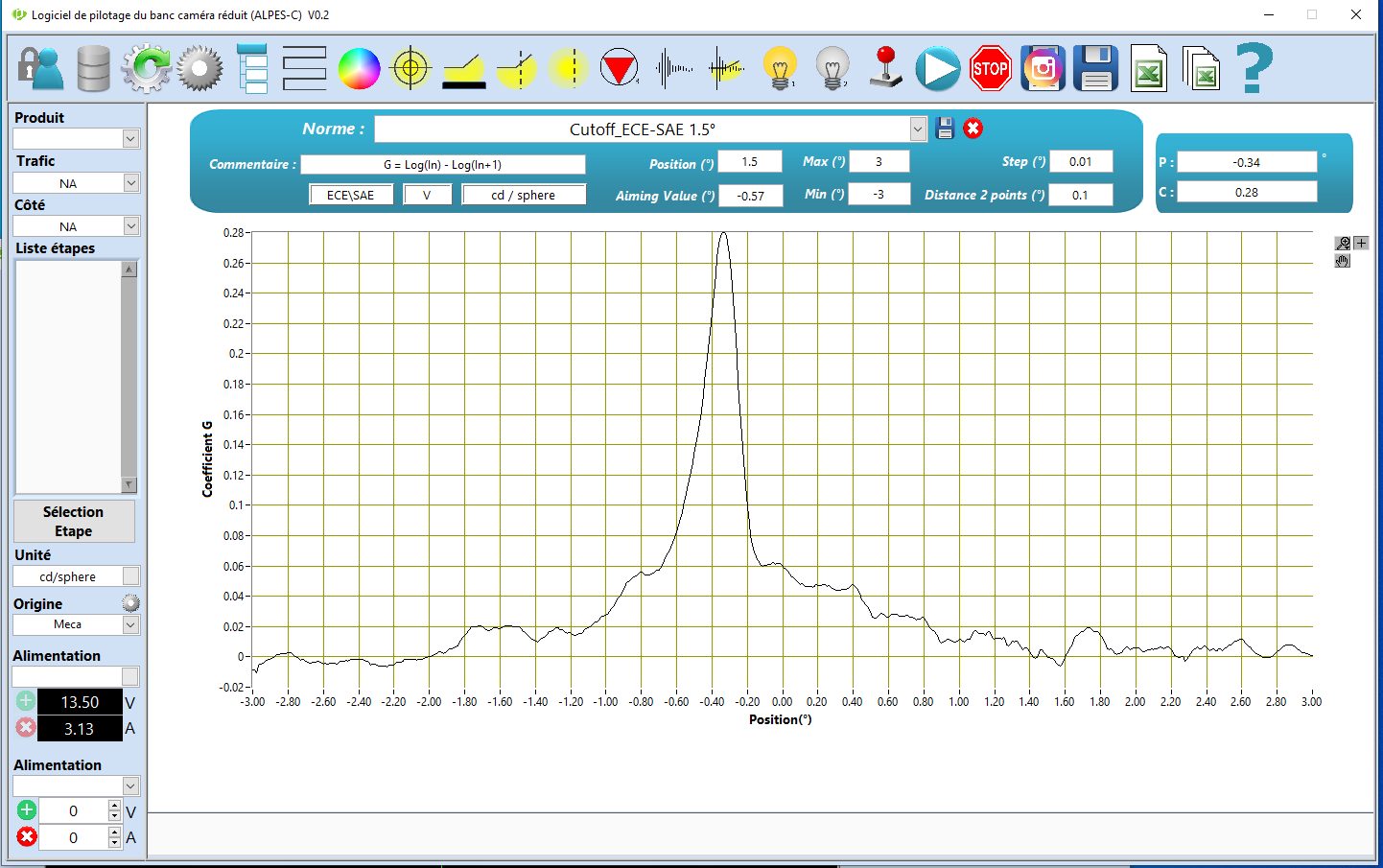Toggle the red X power button beside current 0
This screenshot has height=868, width=1383.
[x=27, y=836]
